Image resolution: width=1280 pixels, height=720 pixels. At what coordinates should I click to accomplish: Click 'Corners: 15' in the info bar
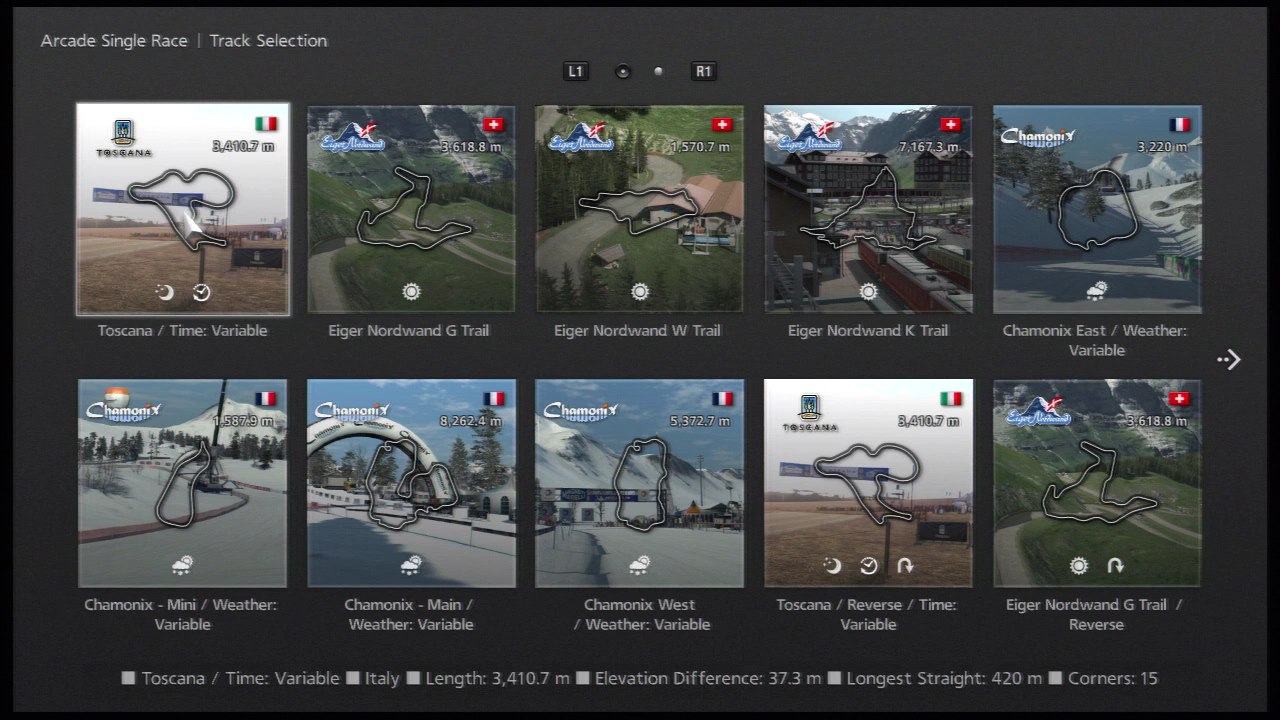(x=1112, y=678)
